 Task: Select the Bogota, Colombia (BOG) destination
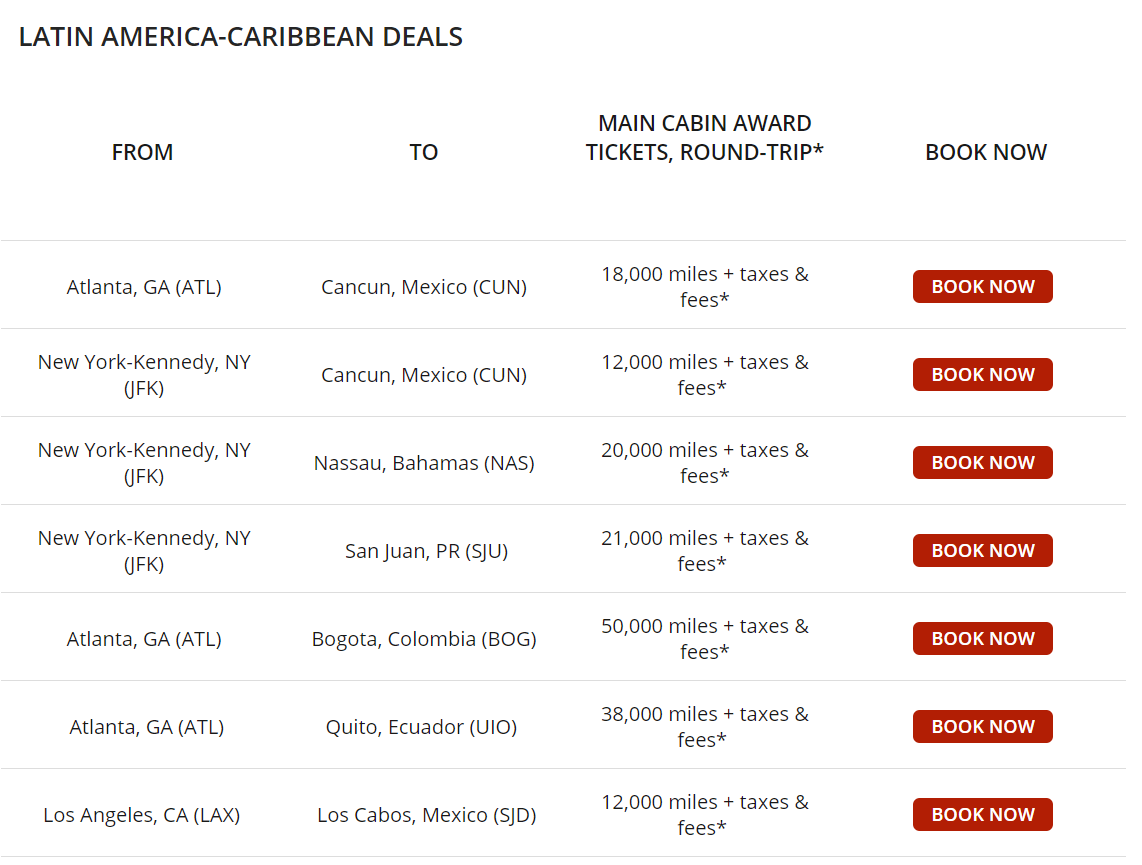(424, 639)
